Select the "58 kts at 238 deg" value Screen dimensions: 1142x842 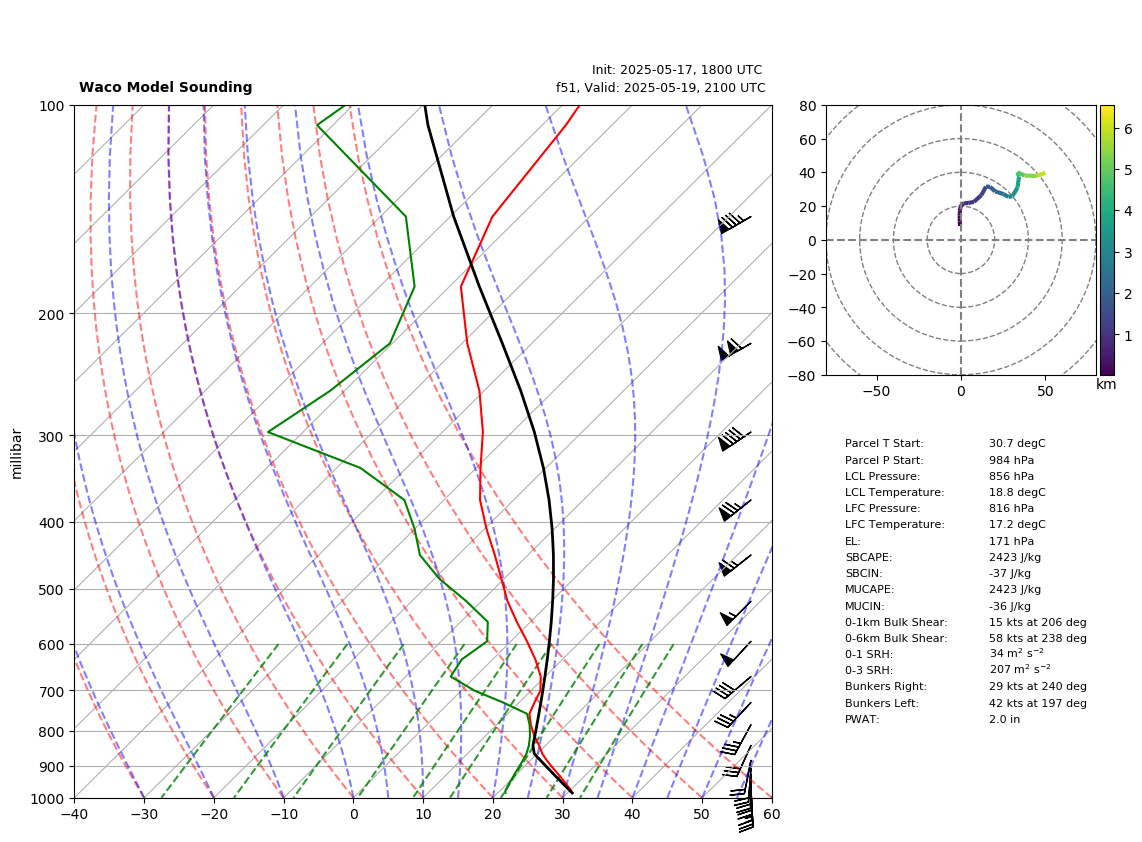coord(1038,638)
